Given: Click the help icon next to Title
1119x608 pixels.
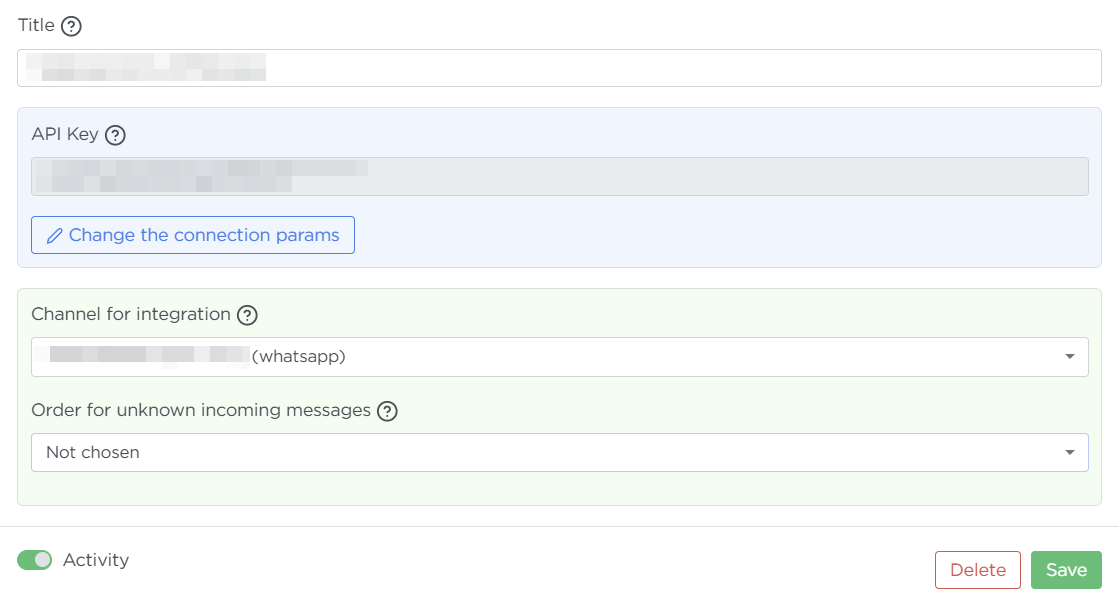Looking at the screenshot, I should click(71, 26).
